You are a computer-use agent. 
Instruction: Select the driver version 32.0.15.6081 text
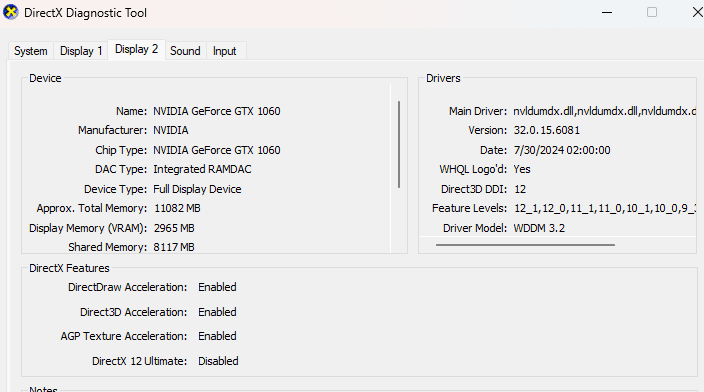coord(546,130)
